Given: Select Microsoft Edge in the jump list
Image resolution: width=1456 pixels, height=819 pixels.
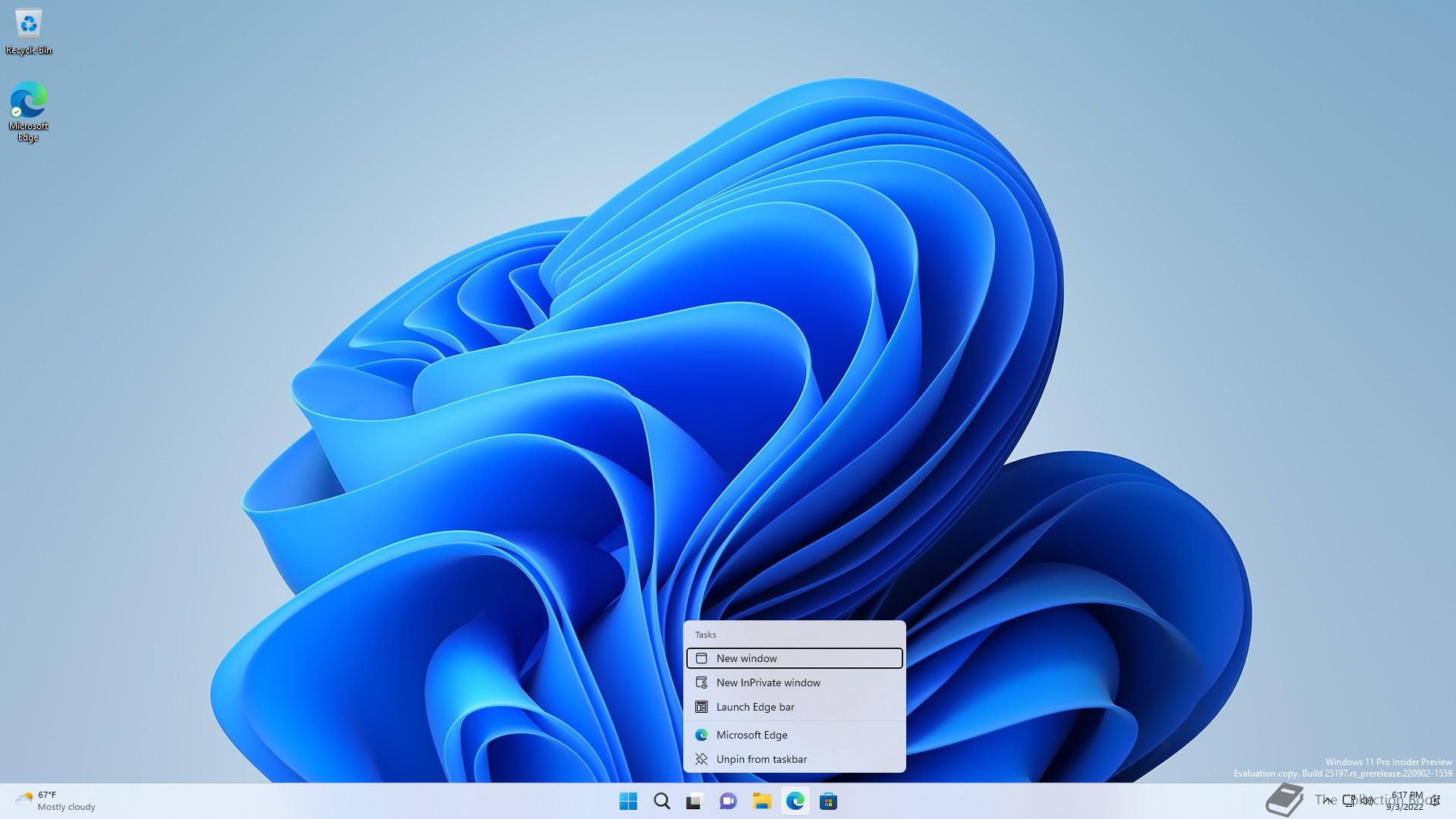Looking at the screenshot, I should click(794, 735).
